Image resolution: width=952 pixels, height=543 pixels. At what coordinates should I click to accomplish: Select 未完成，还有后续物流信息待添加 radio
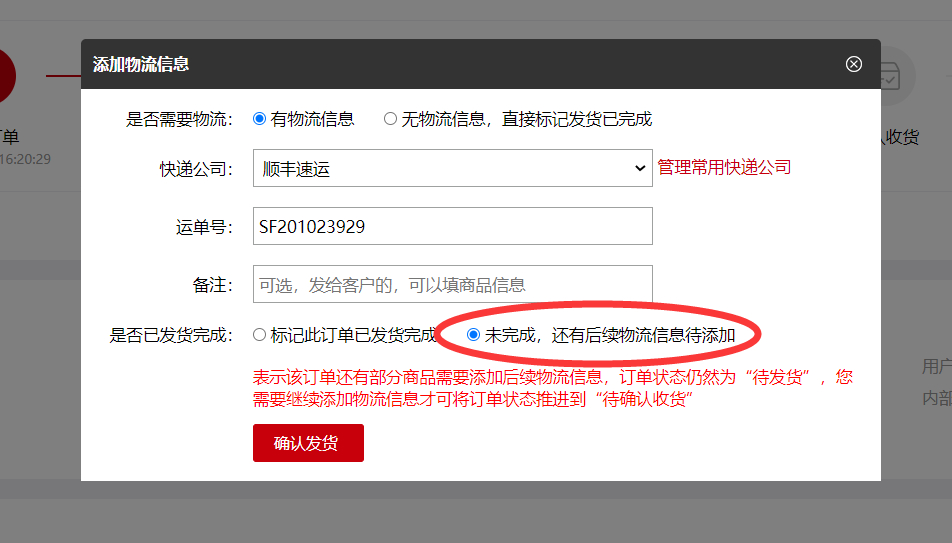coord(474,335)
